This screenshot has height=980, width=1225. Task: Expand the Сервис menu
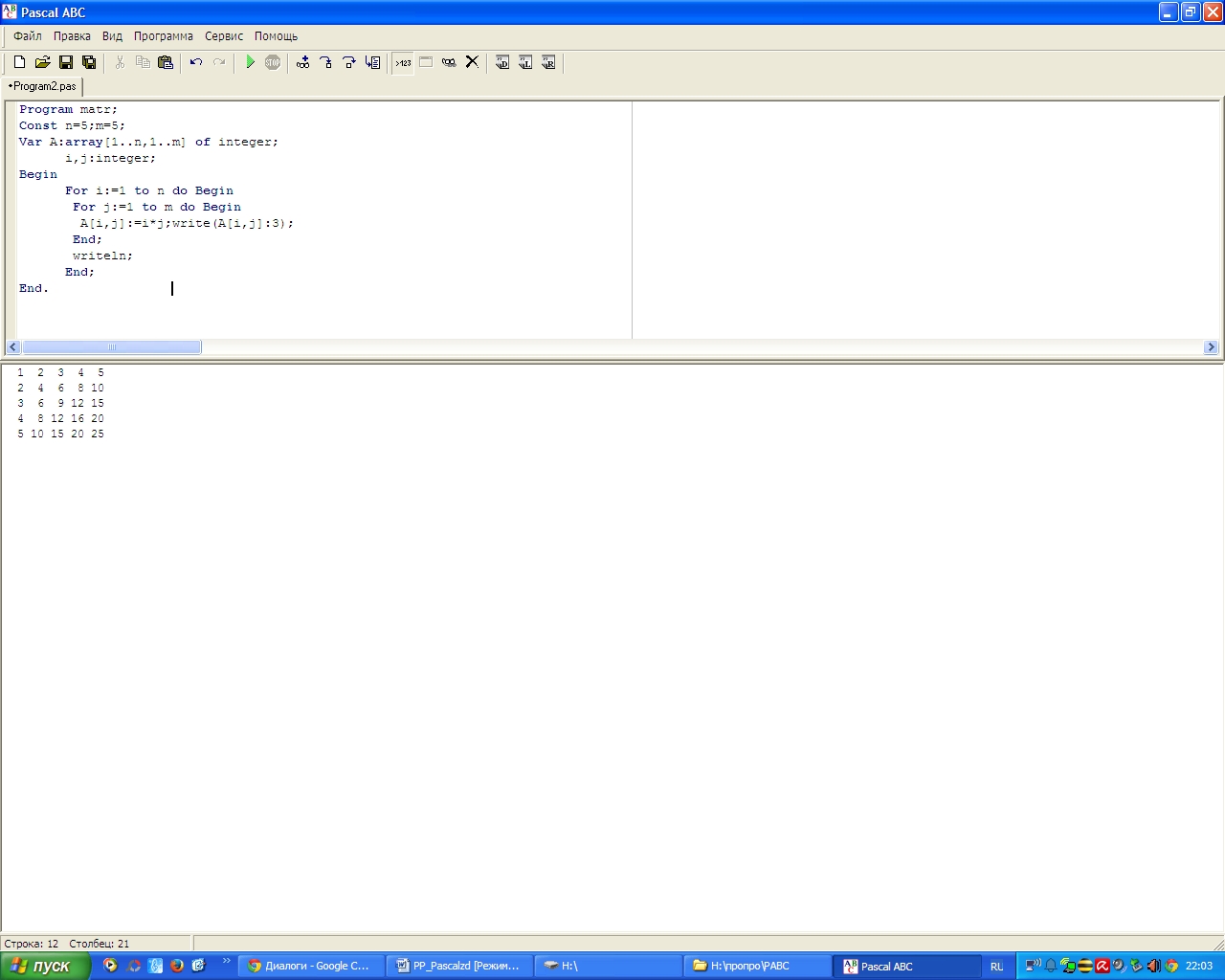[x=224, y=36]
